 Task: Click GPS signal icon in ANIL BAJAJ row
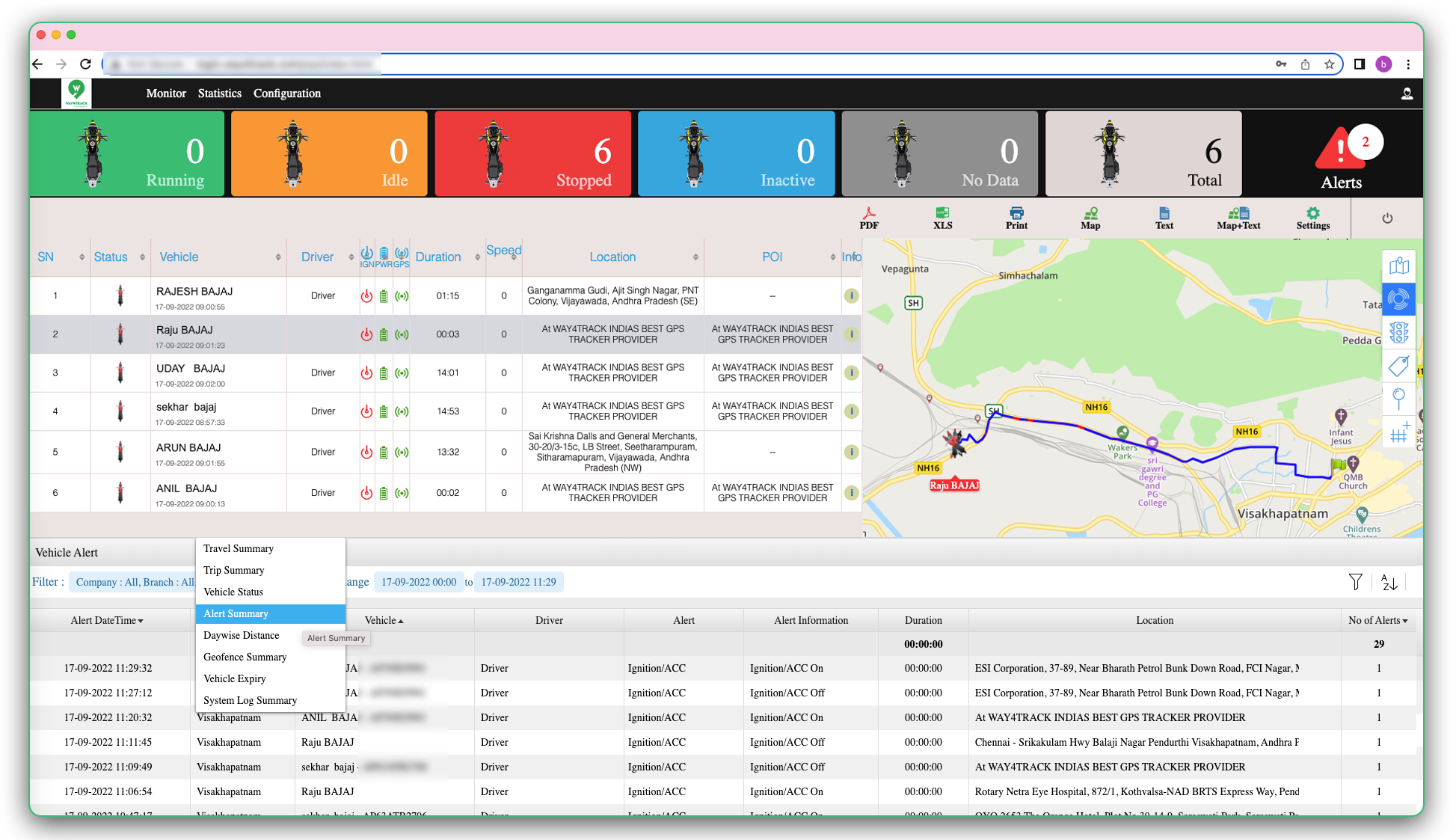[402, 493]
